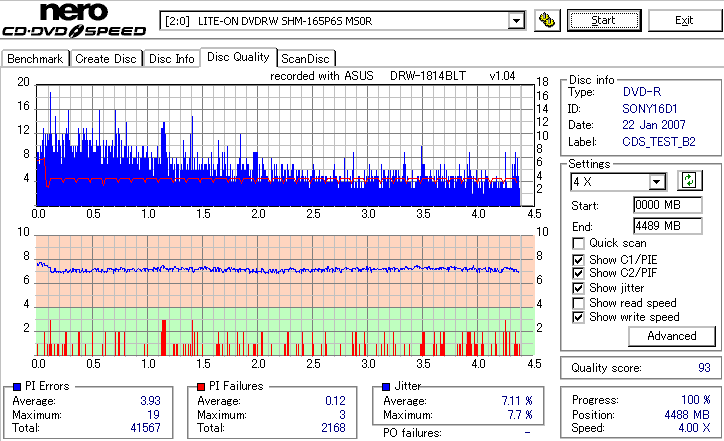Click the disc ID SONY16D1

coord(650,109)
